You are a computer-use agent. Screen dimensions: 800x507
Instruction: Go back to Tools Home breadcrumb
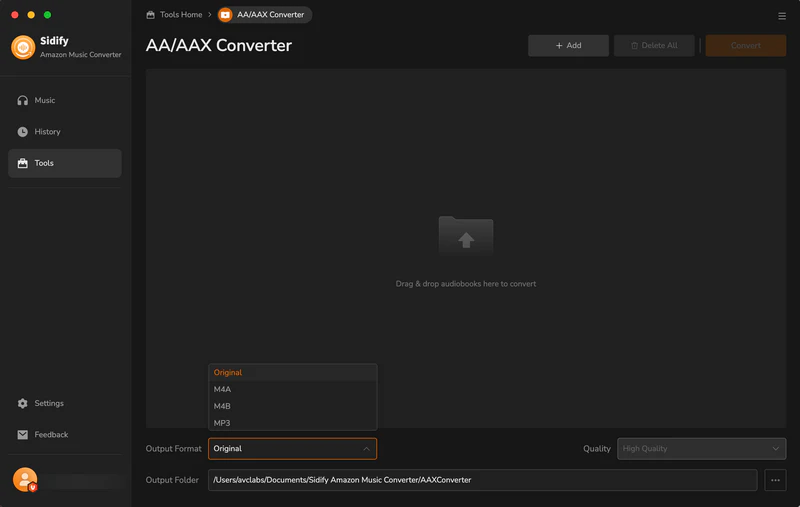(181, 15)
